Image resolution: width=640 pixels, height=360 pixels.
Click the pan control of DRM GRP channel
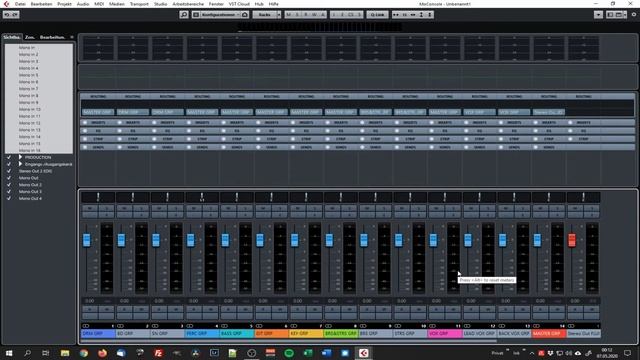[98, 197]
